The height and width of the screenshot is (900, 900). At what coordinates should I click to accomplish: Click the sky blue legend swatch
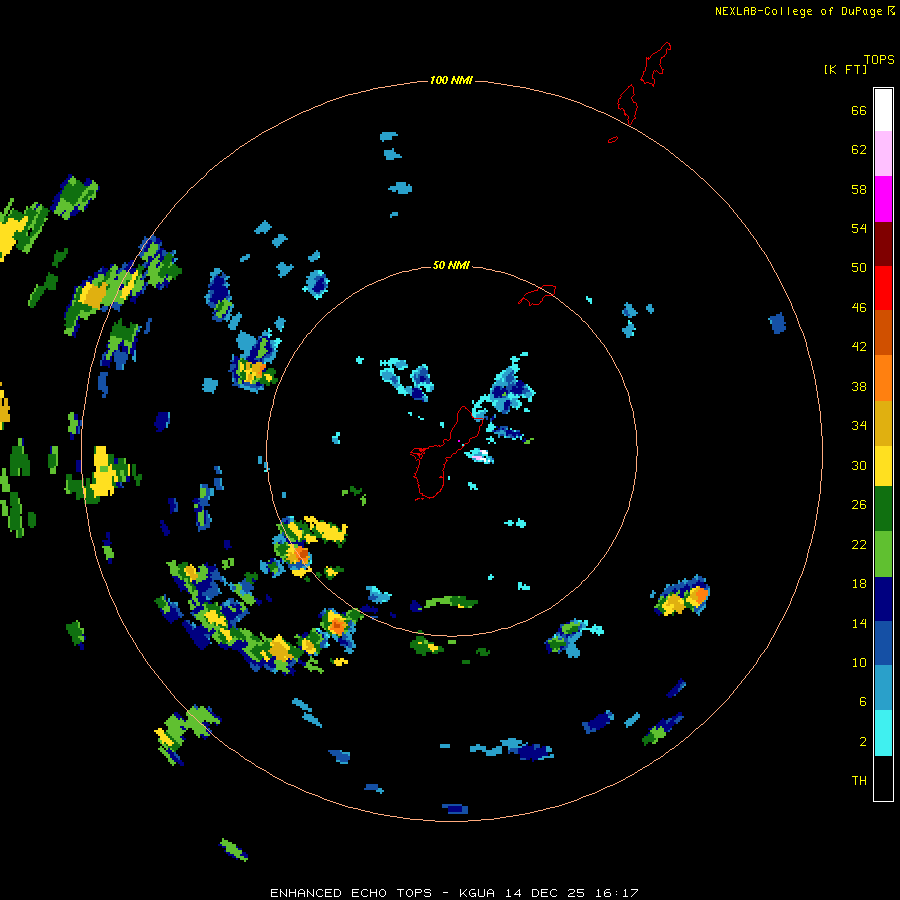883,688
